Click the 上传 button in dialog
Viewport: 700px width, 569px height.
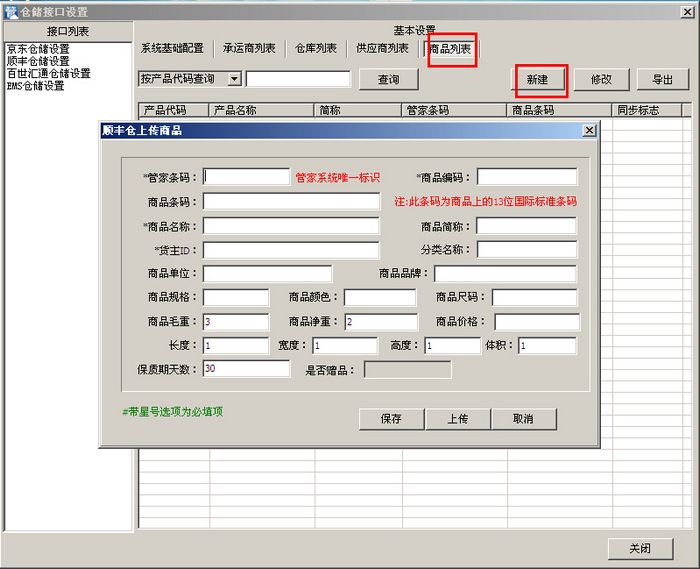[x=458, y=419]
